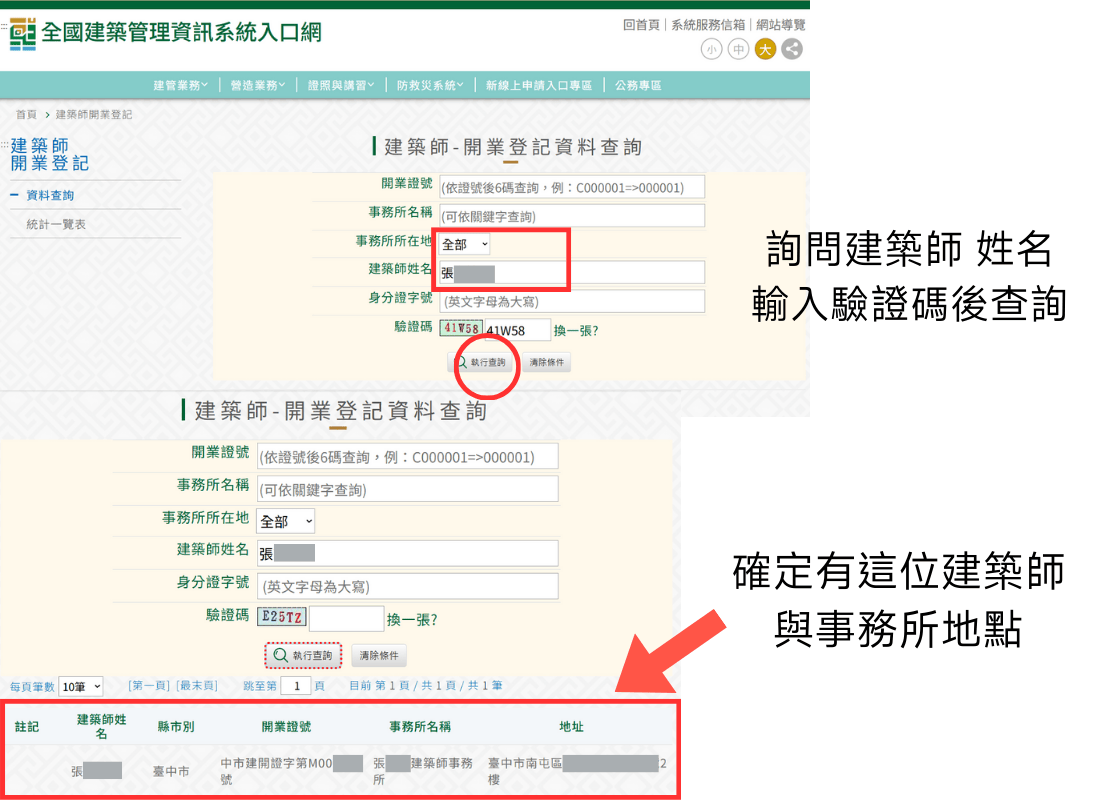Image resolution: width=1100 pixels, height=800 pixels.
Task: Click the share icon near font size controls
Action: tap(791, 49)
